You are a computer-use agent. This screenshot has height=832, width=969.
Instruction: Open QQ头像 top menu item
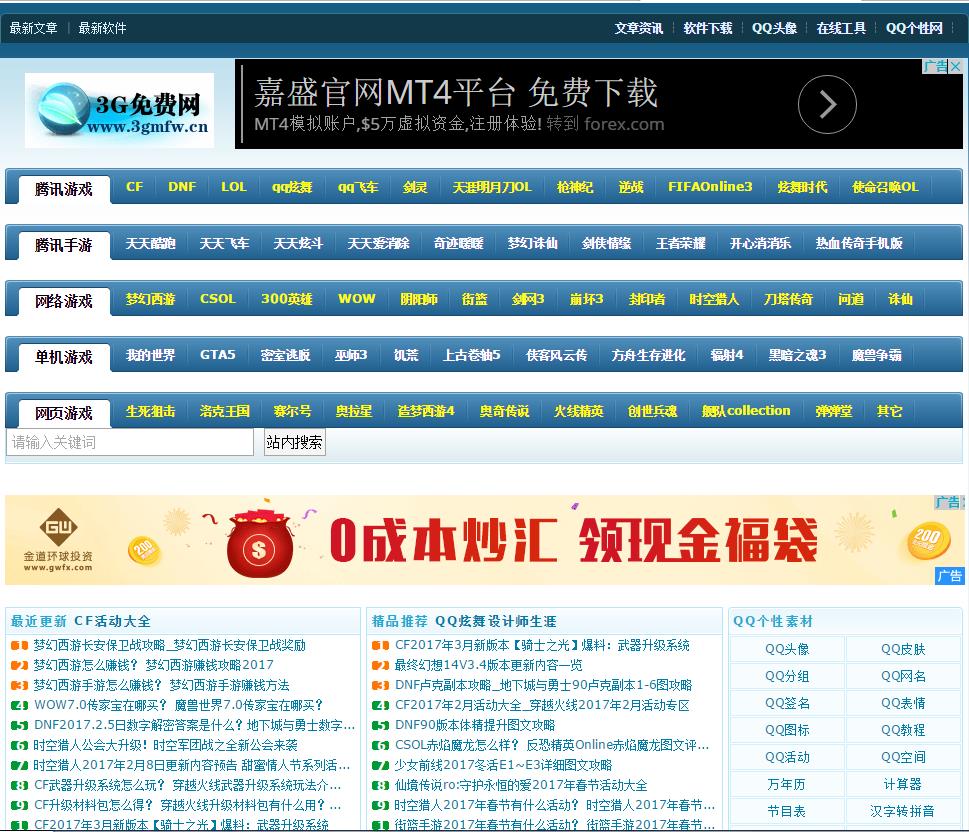[x=774, y=28]
